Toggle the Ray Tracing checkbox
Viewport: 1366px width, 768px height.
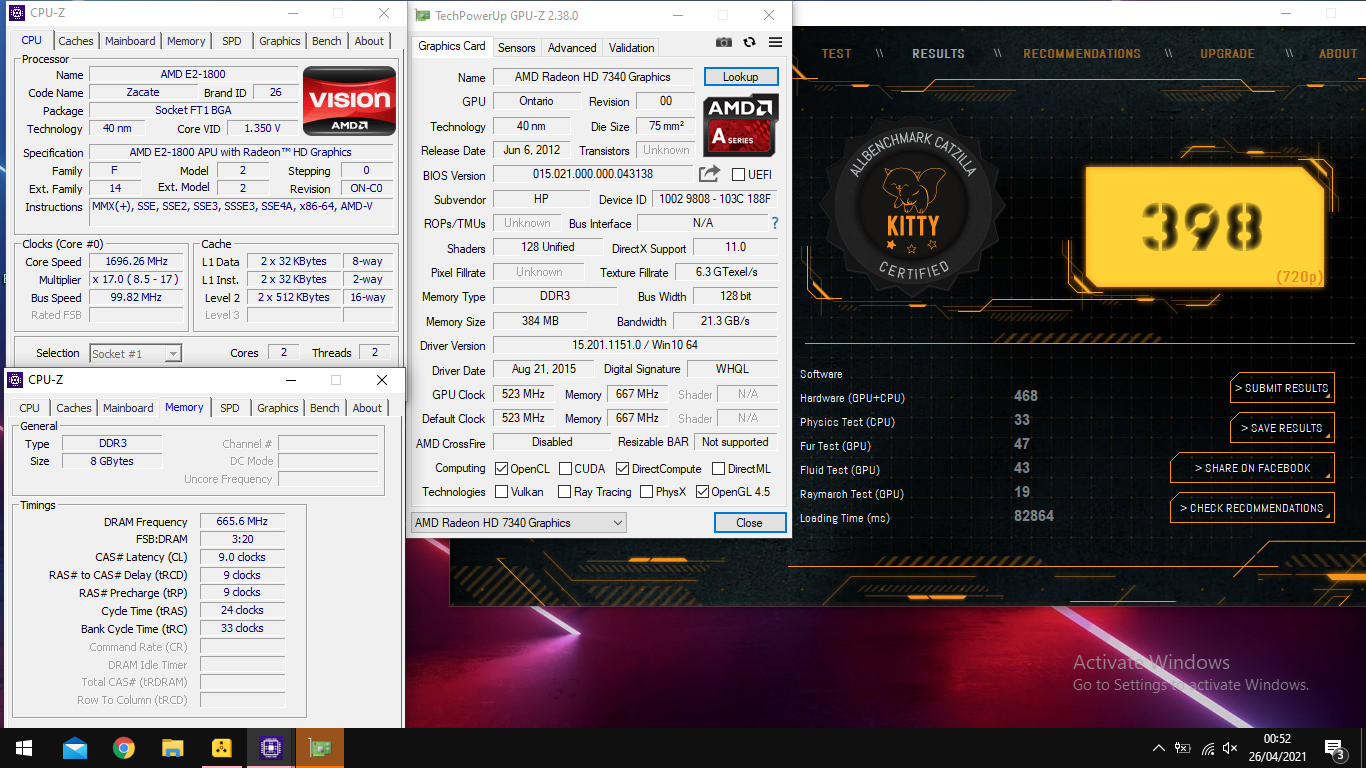565,492
